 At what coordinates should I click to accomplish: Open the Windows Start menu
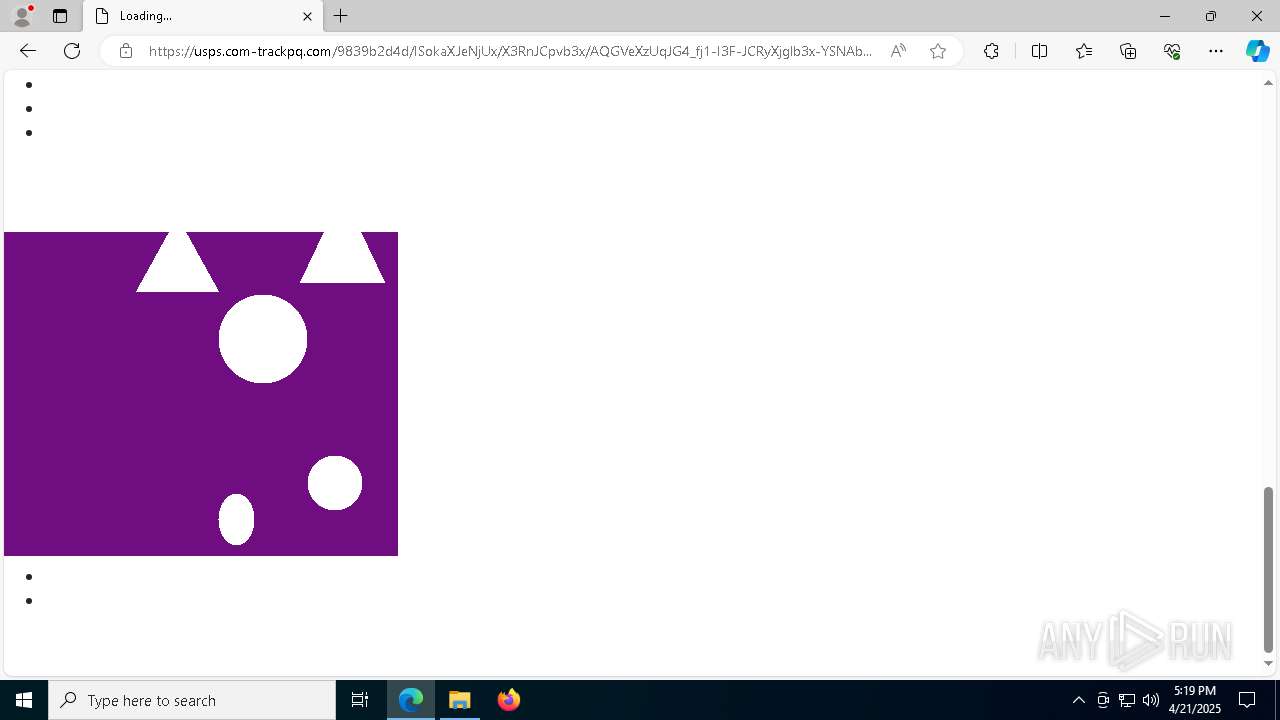click(24, 700)
